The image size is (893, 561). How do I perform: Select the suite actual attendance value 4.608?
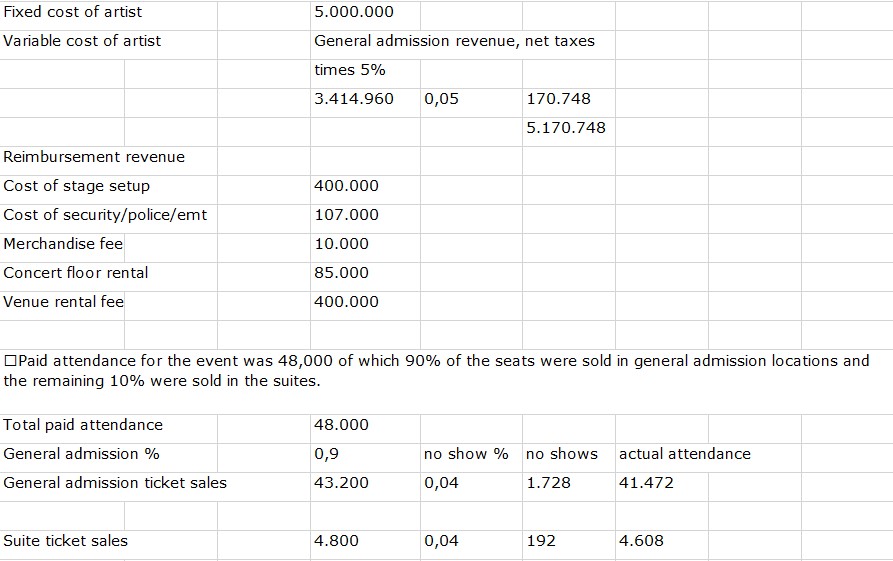pos(641,541)
